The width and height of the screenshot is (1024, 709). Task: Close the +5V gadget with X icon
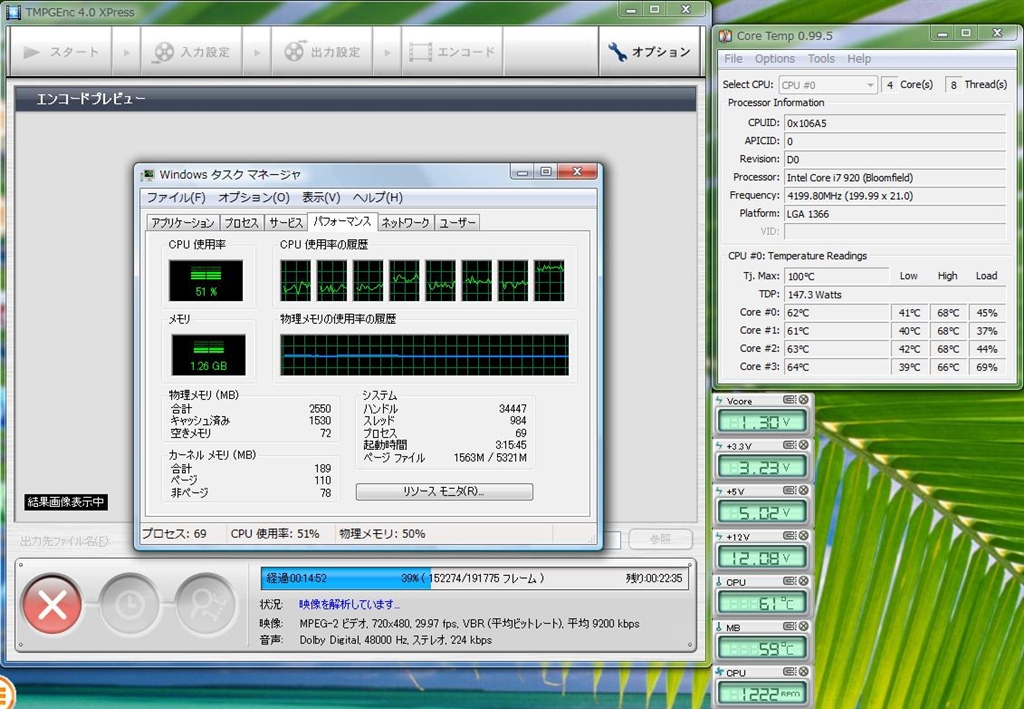[x=803, y=490]
